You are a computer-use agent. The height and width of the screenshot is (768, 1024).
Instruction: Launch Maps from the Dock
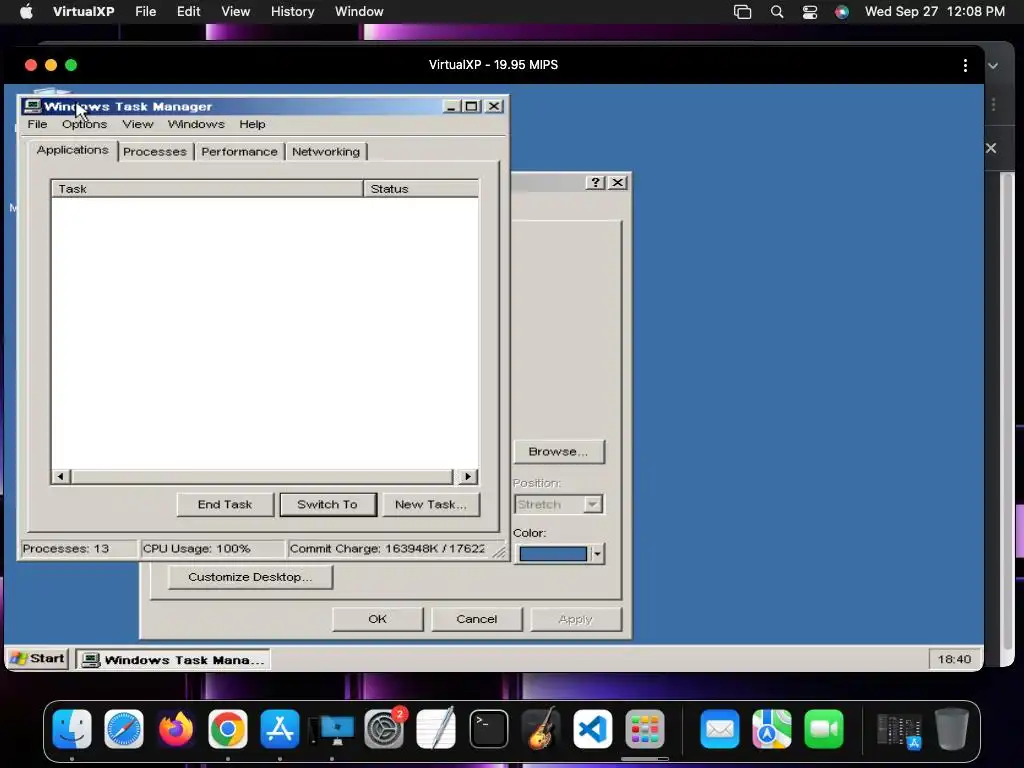click(771, 729)
